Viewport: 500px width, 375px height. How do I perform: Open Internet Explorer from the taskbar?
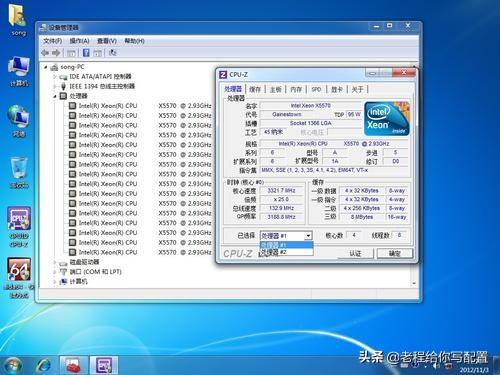point(43,366)
